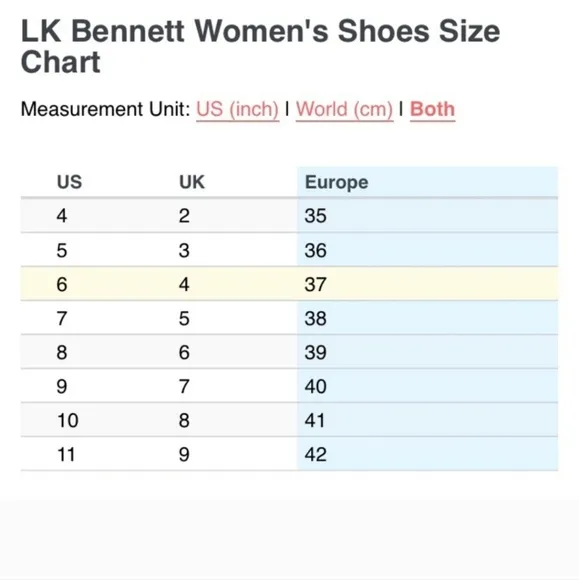Select the row showing Europe size 40
Image resolution: width=579 pixels, height=580 pixels.
coord(289,386)
